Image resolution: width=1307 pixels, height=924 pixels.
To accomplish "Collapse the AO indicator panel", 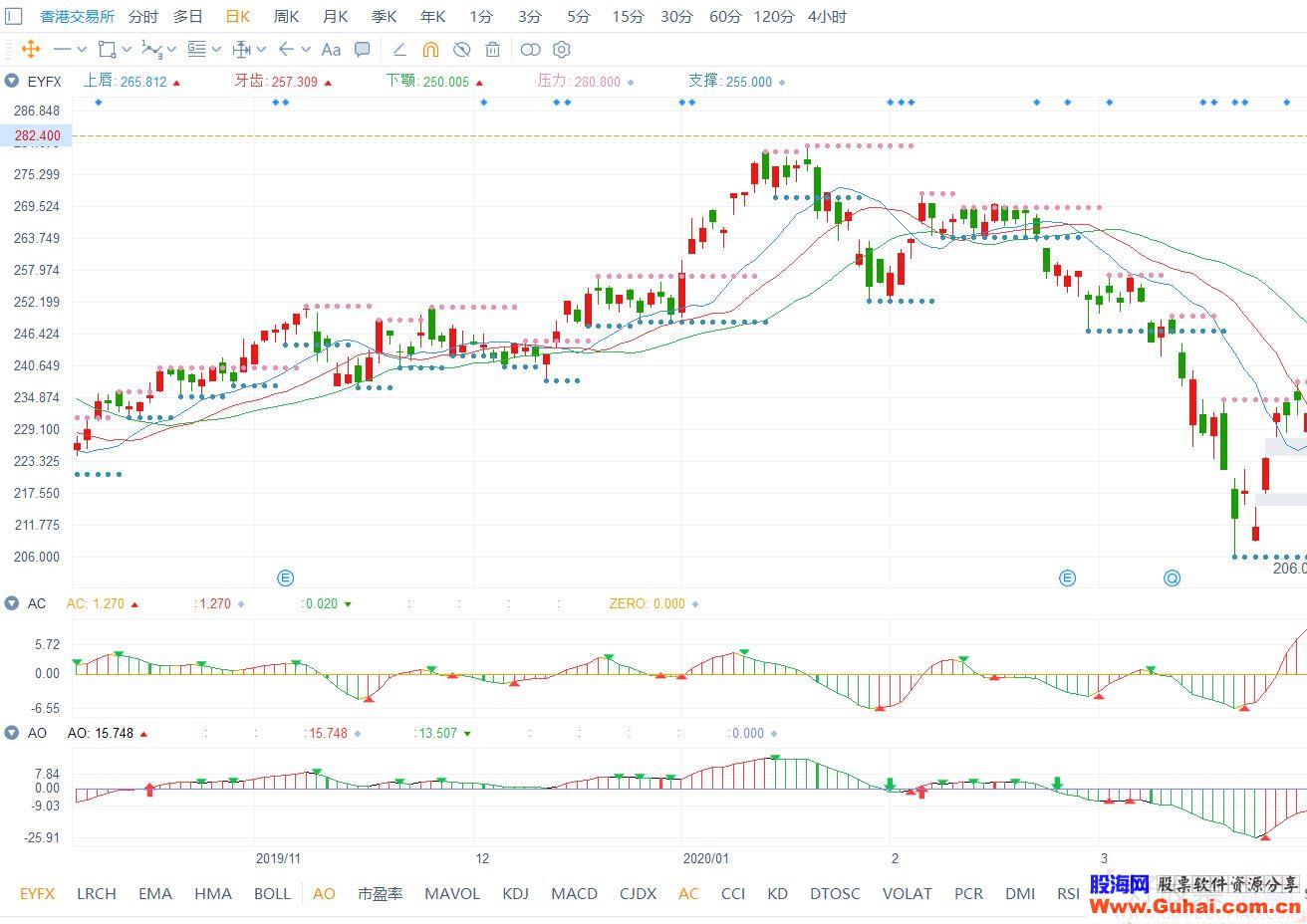I will point(11,733).
